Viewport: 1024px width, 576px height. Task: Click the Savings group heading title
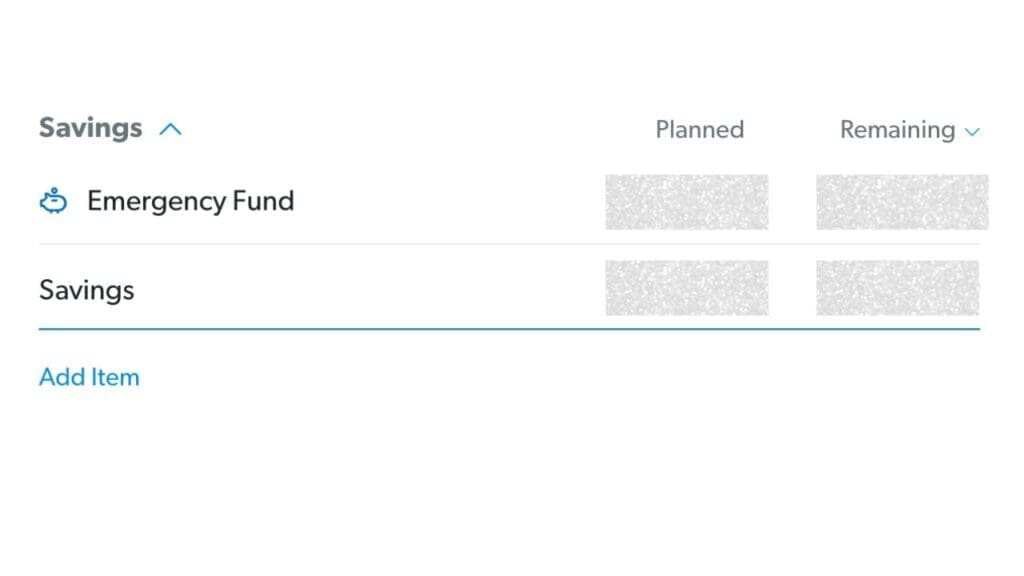tap(90, 128)
